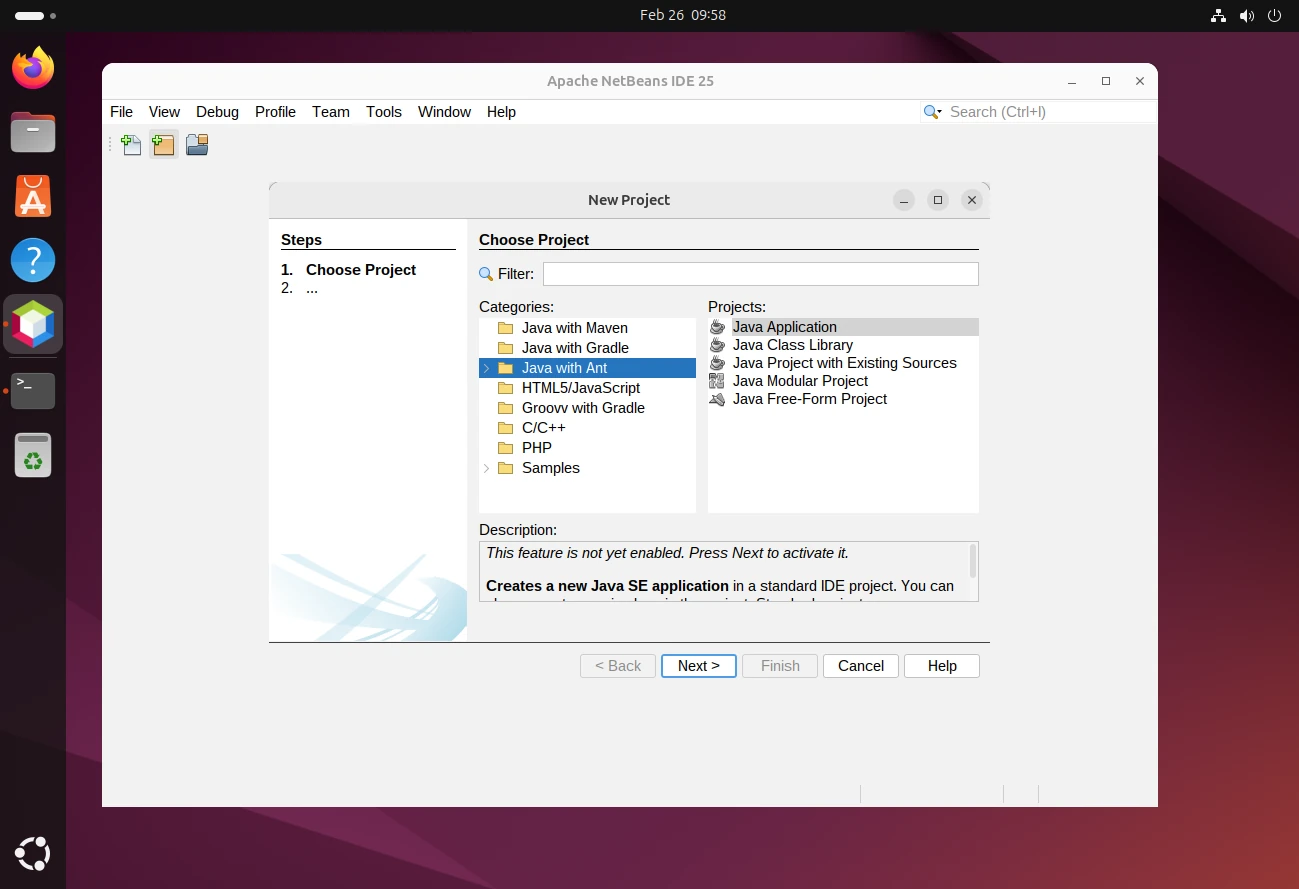This screenshot has height=889, width=1299.
Task: Launch Firefox from the dock
Action: click(x=33, y=68)
